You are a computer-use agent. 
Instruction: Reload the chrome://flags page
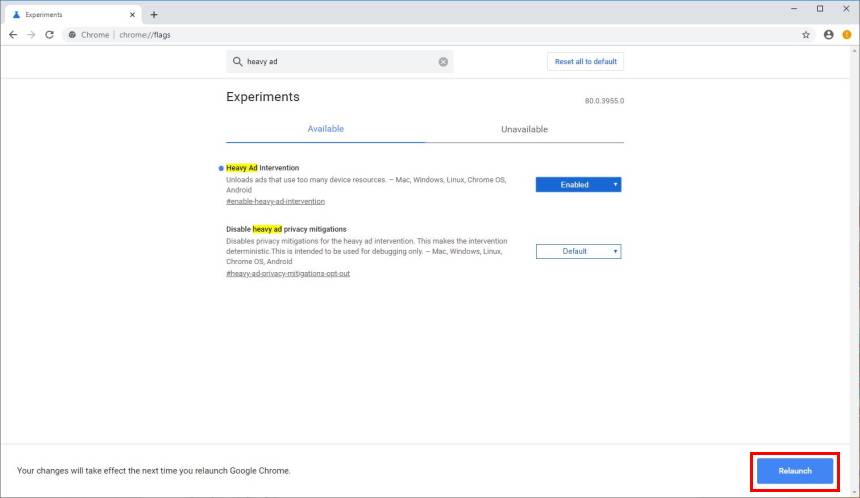(x=49, y=35)
